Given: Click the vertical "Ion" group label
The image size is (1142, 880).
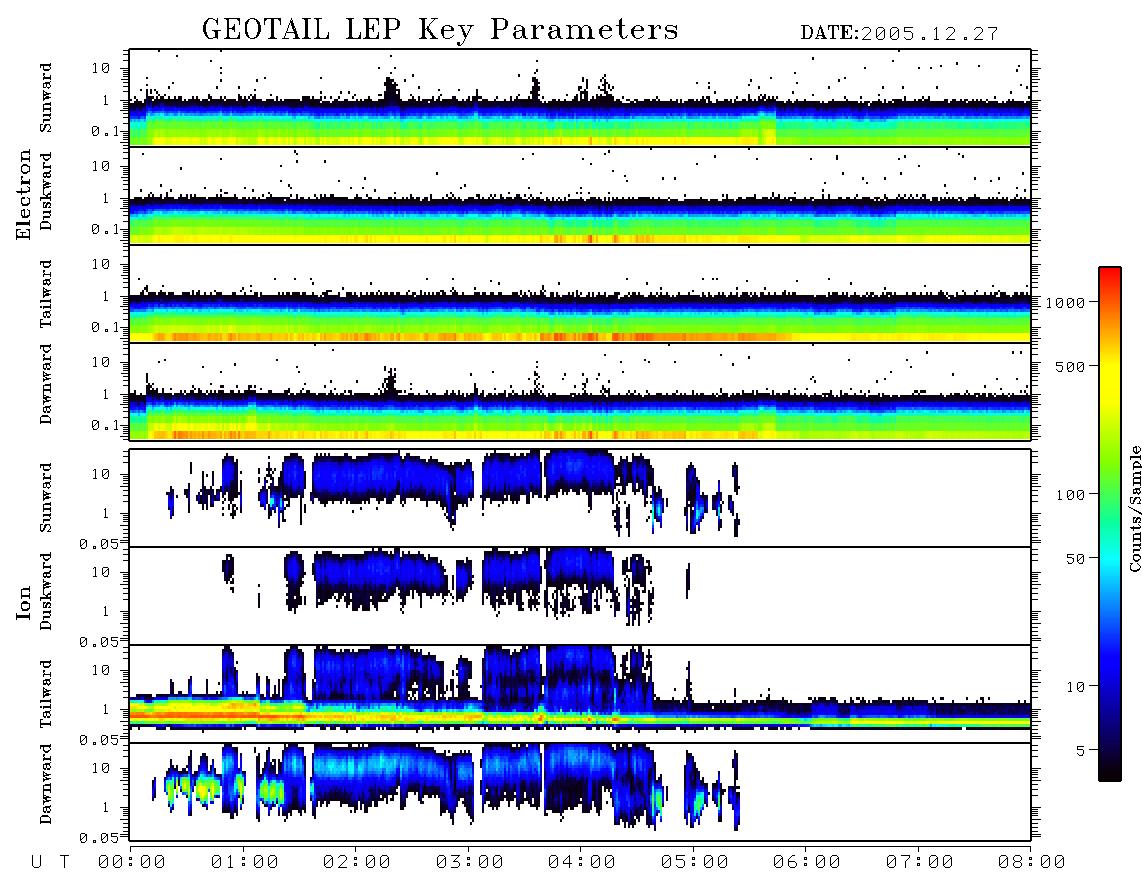Looking at the screenshot, I should [x=24, y=602].
